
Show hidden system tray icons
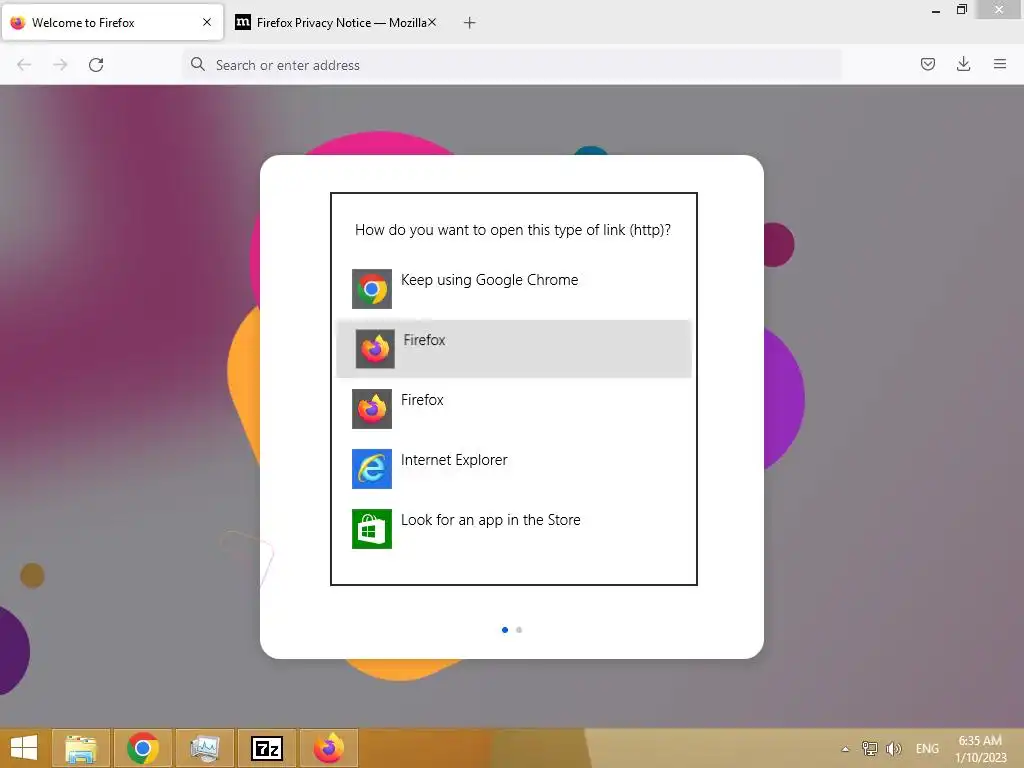tap(845, 749)
